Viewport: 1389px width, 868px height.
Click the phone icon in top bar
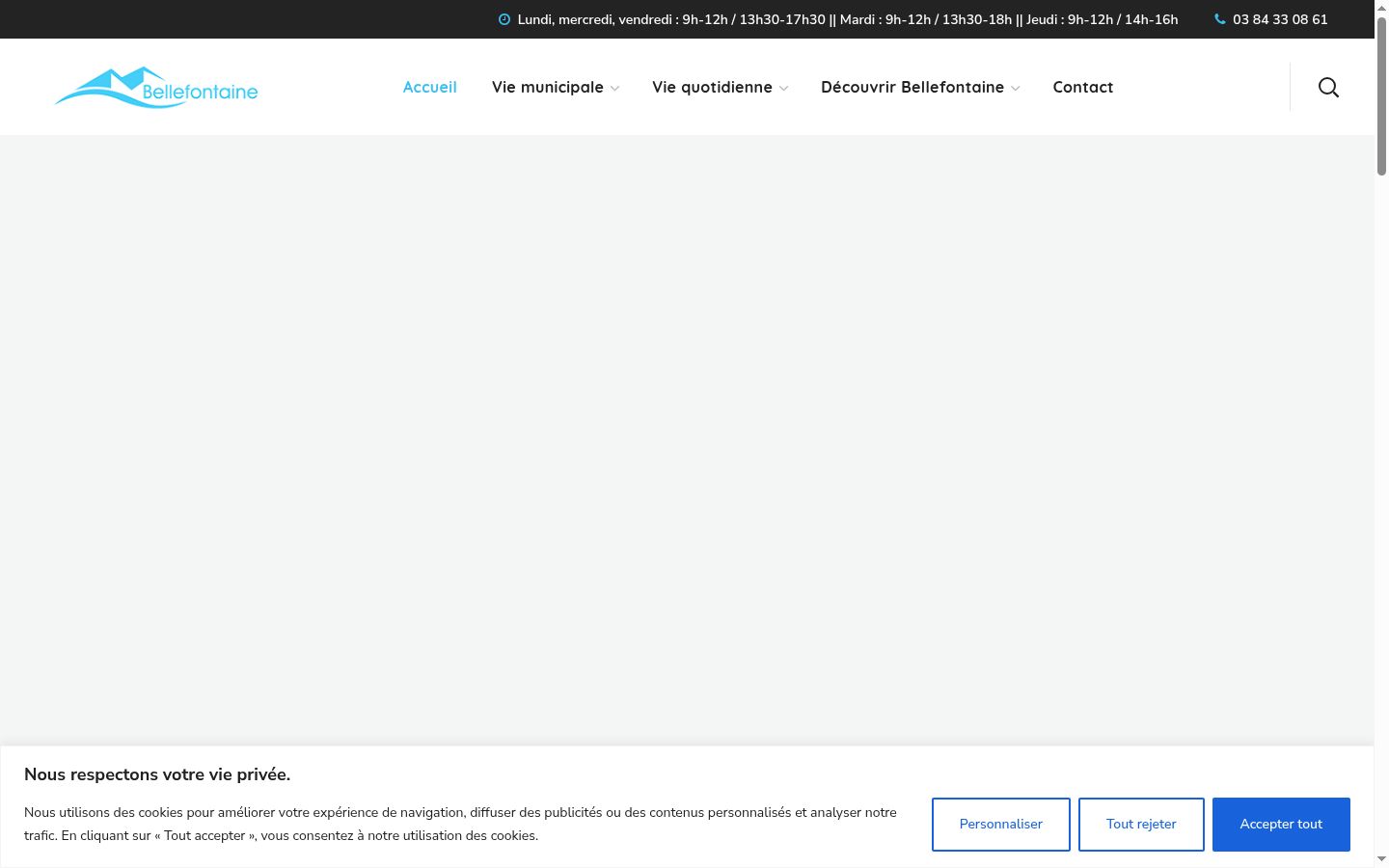(x=1220, y=19)
